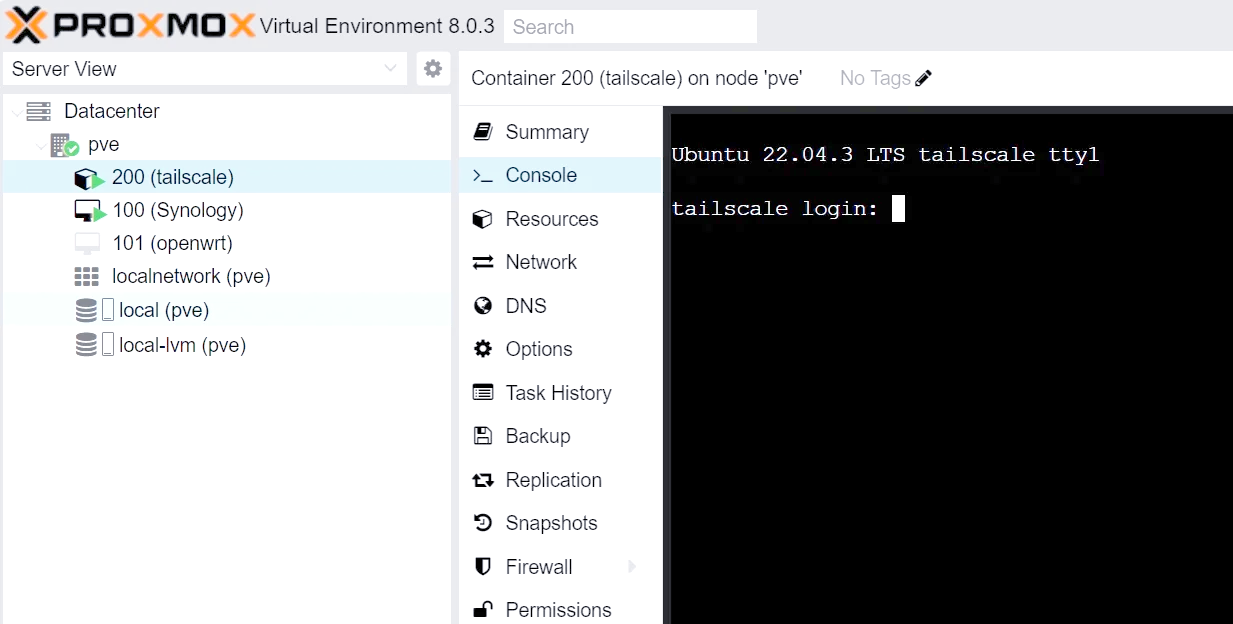
Task: Click 'Virtual Environment 8.0.3' version text
Action: (377, 26)
